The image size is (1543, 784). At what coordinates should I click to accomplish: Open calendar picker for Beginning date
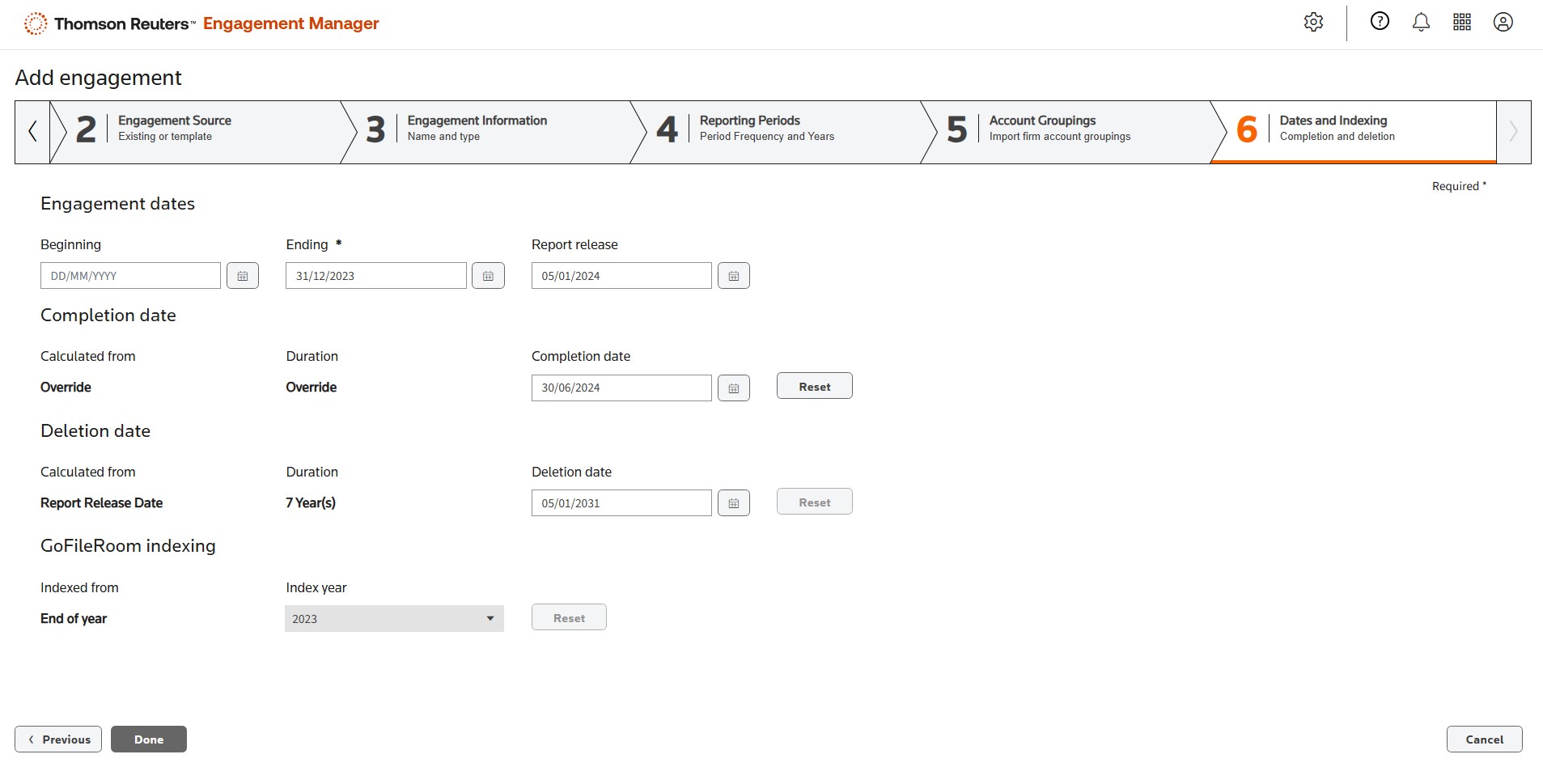(243, 276)
